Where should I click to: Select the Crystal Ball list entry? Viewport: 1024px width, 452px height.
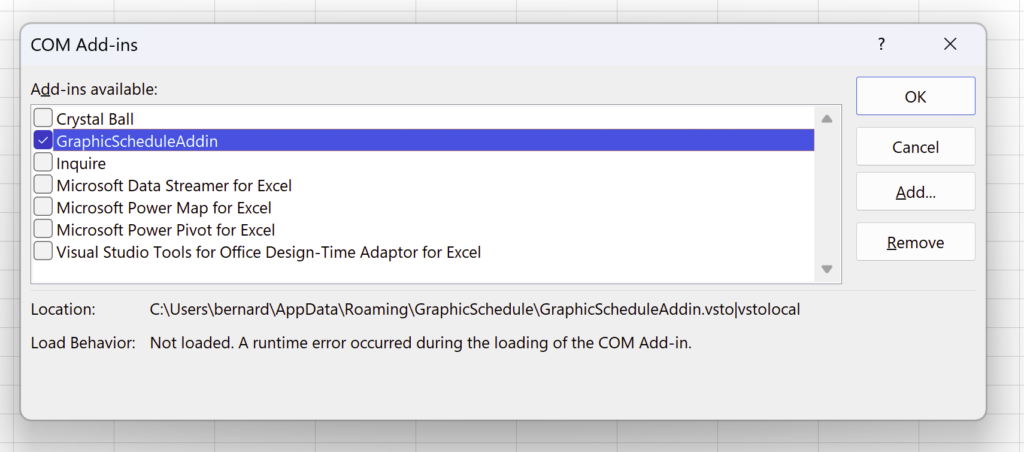(95, 120)
